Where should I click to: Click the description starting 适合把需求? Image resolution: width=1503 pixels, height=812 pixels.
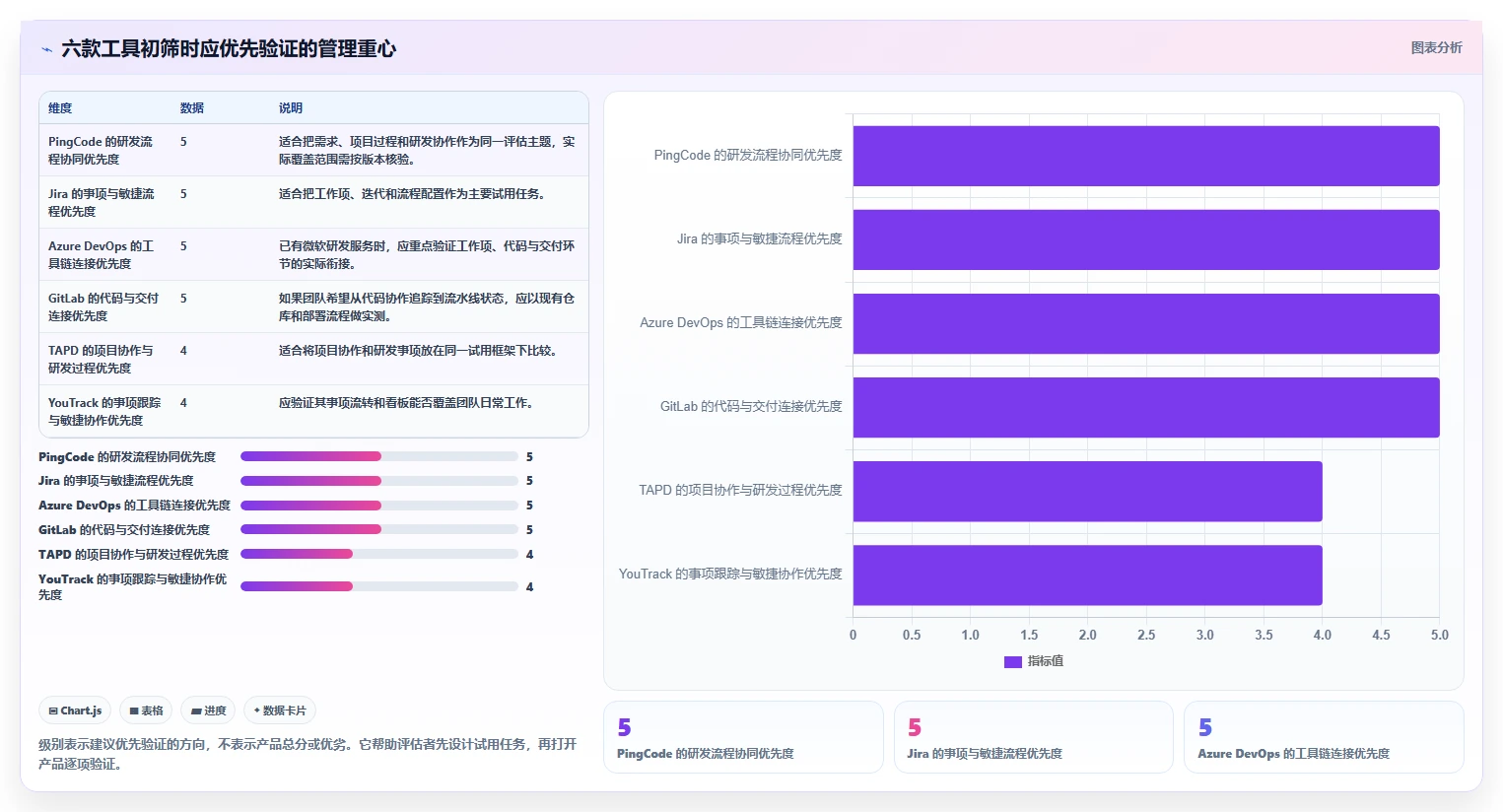pyautogui.click(x=427, y=150)
